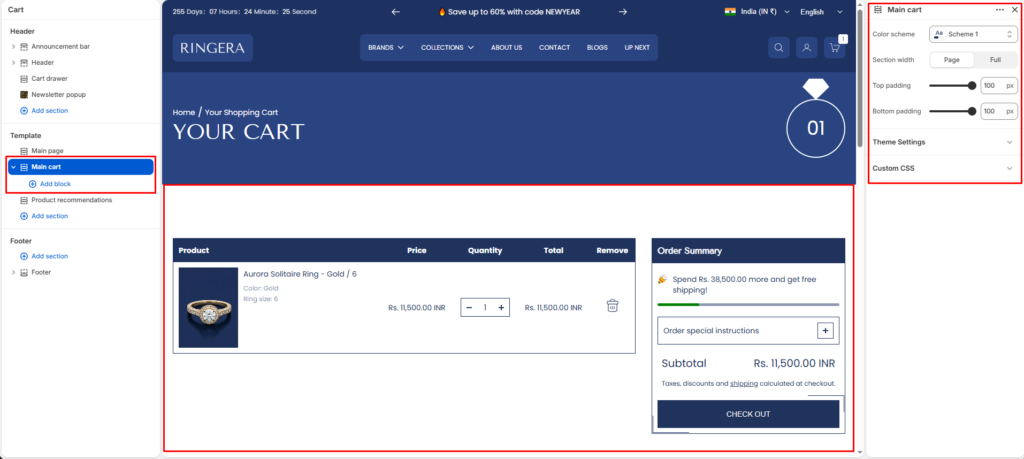Expand the Custom CSS section
Screen dimensions: 1024x459
click(x=944, y=168)
